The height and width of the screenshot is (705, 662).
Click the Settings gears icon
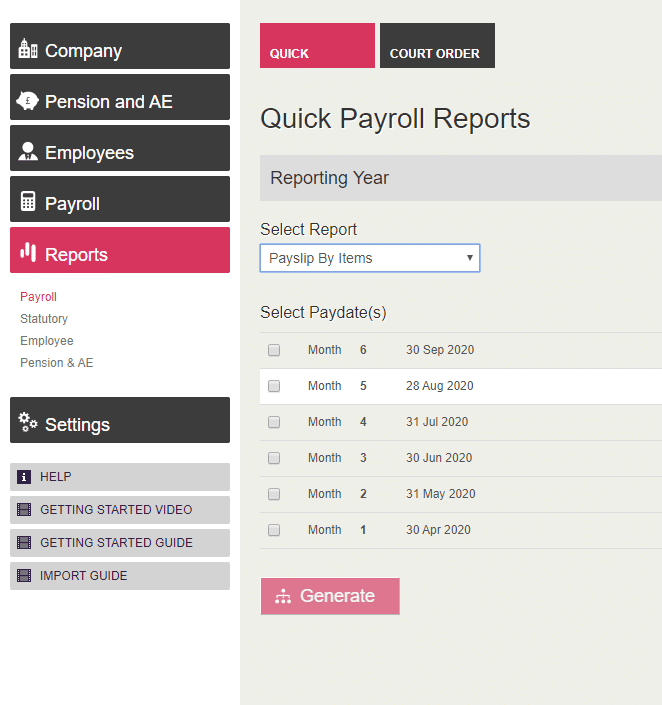click(28, 423)
